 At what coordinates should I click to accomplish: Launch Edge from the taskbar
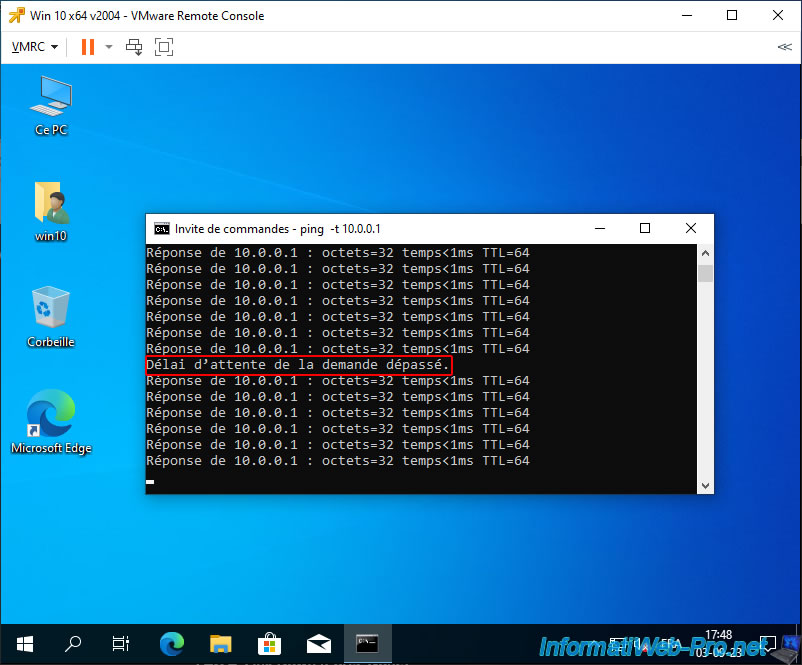pyautogui.click(x=172, y=643)
